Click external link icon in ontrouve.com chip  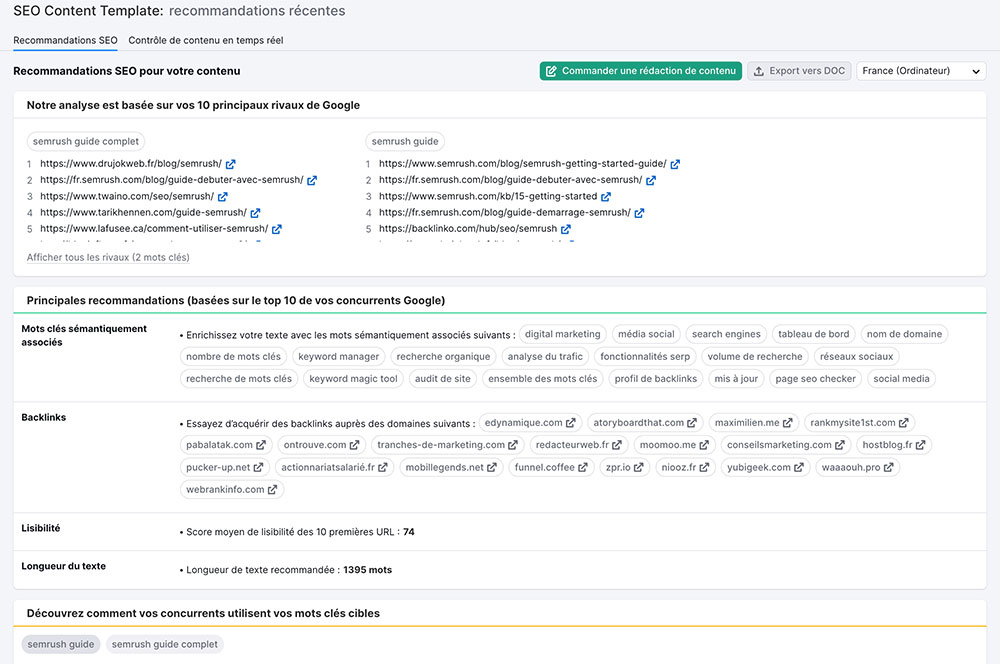[355, 445]
